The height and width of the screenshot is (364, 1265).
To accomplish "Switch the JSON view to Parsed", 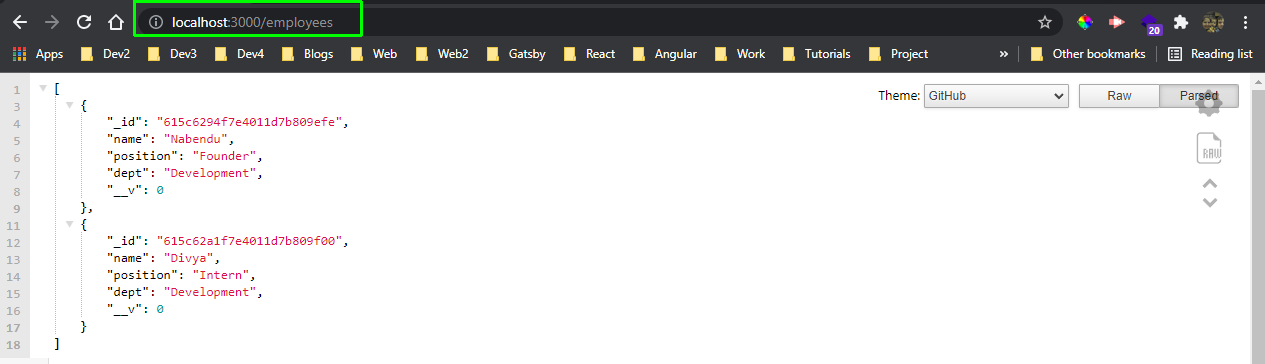I will (1199, 96).
